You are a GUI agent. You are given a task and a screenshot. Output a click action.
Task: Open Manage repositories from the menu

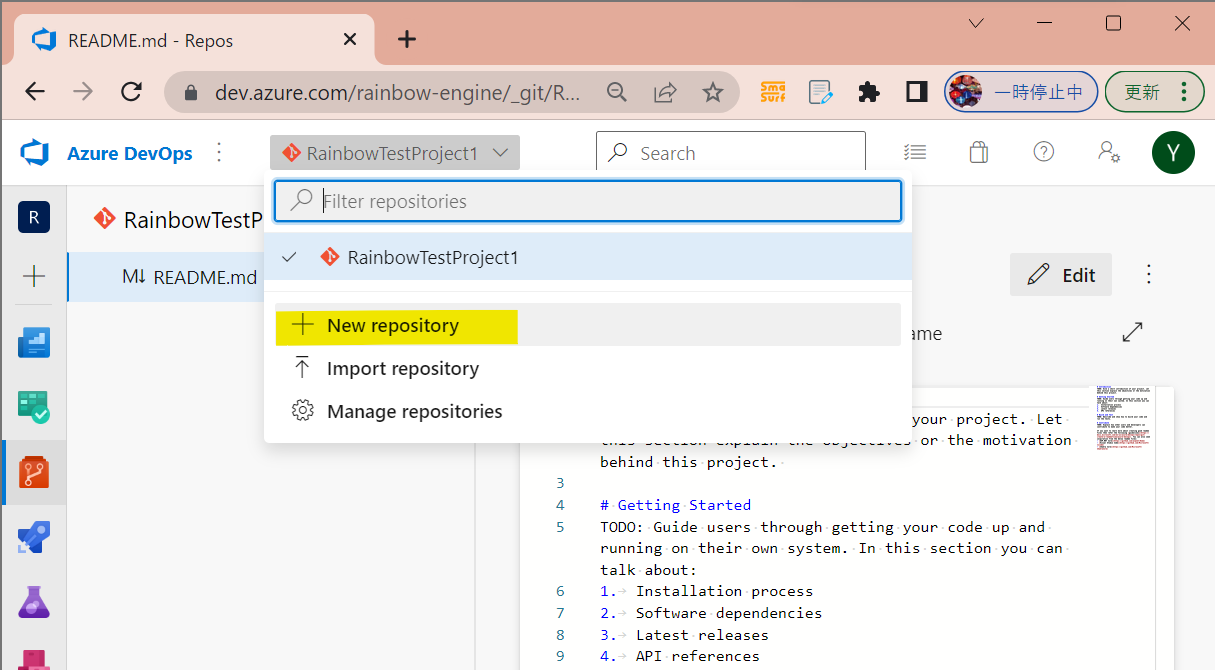[x=588, y=411]
